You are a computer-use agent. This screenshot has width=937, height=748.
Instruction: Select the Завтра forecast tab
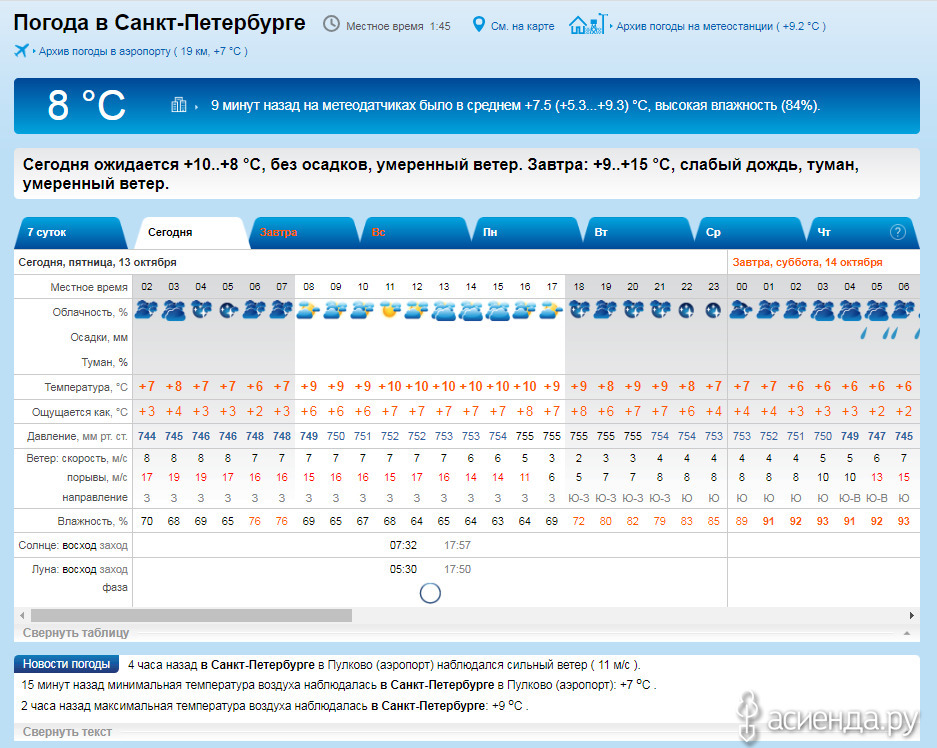point(278,232)
